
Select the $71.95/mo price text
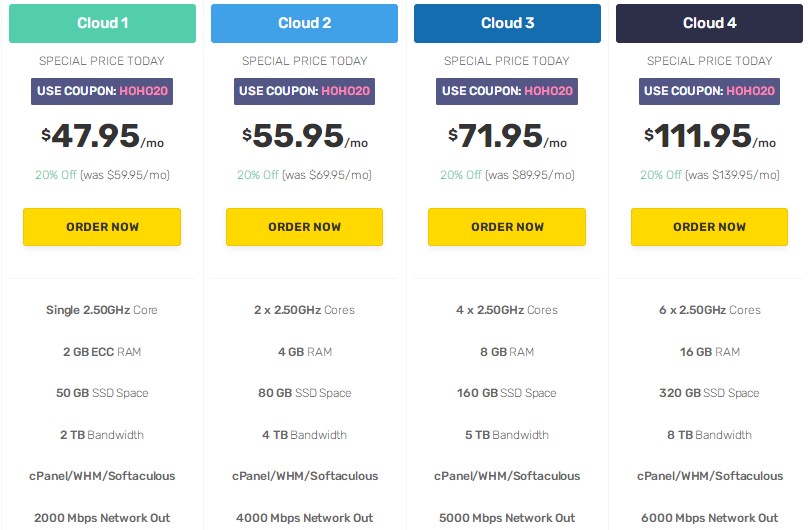[x=507, y=137]
